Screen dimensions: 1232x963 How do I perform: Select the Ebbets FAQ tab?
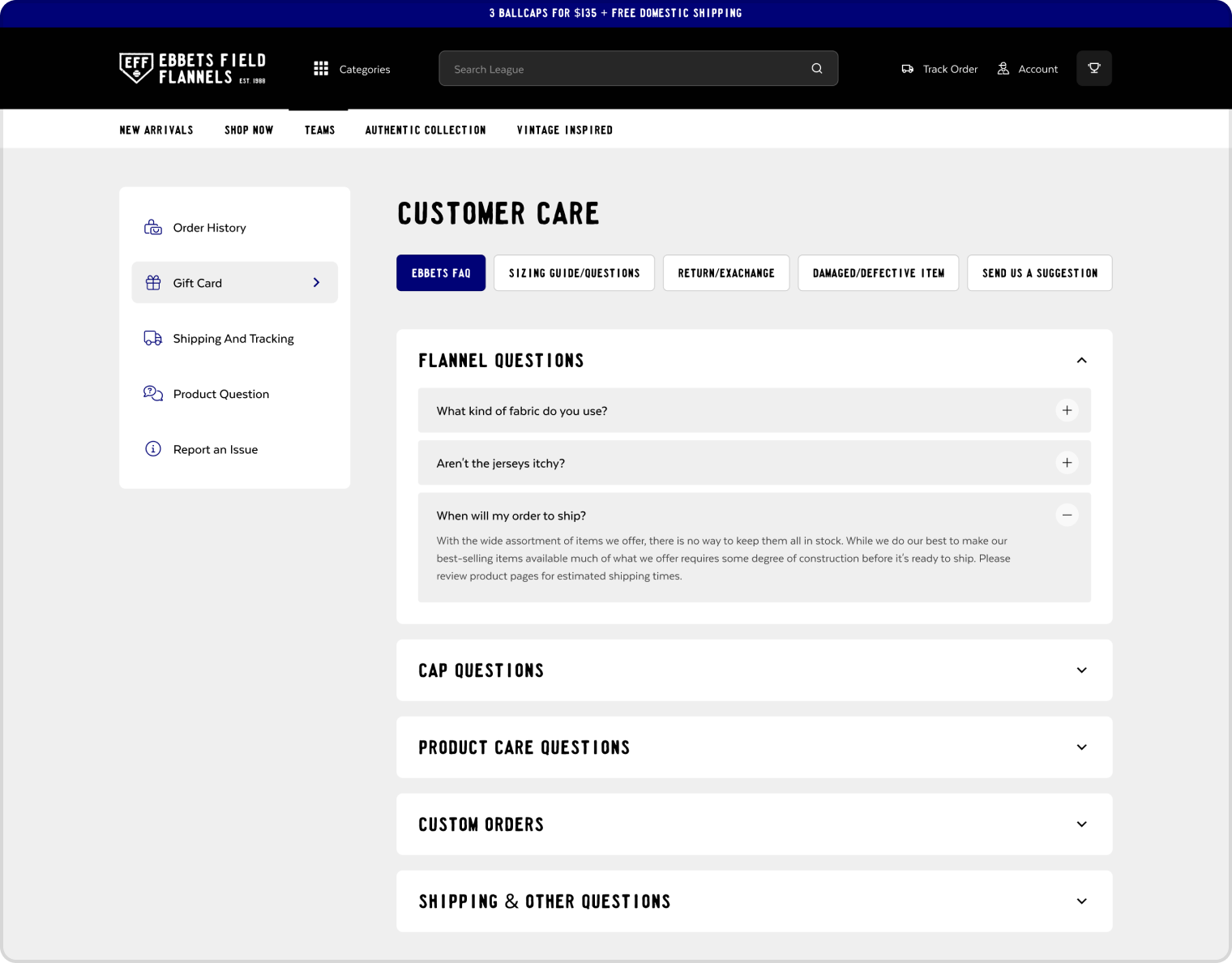[x=441, y=273]
